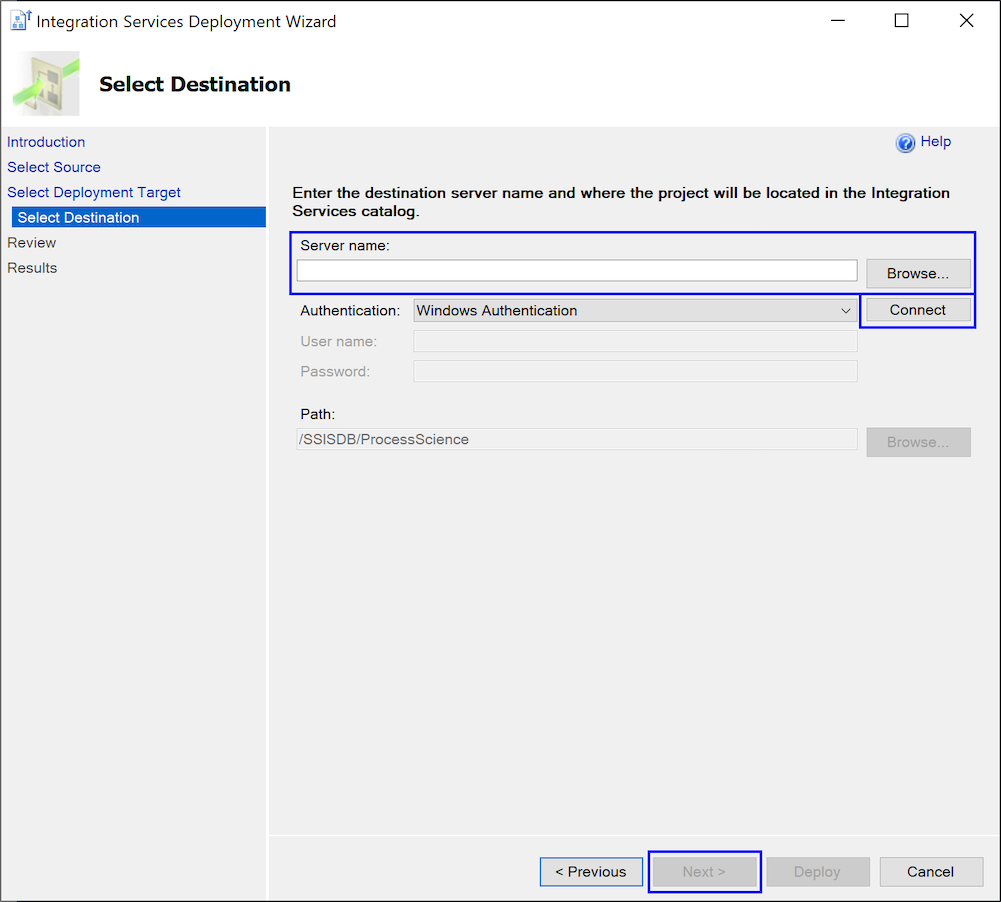Click the Next button
The image size is (1001, 902).
[704, 872]
